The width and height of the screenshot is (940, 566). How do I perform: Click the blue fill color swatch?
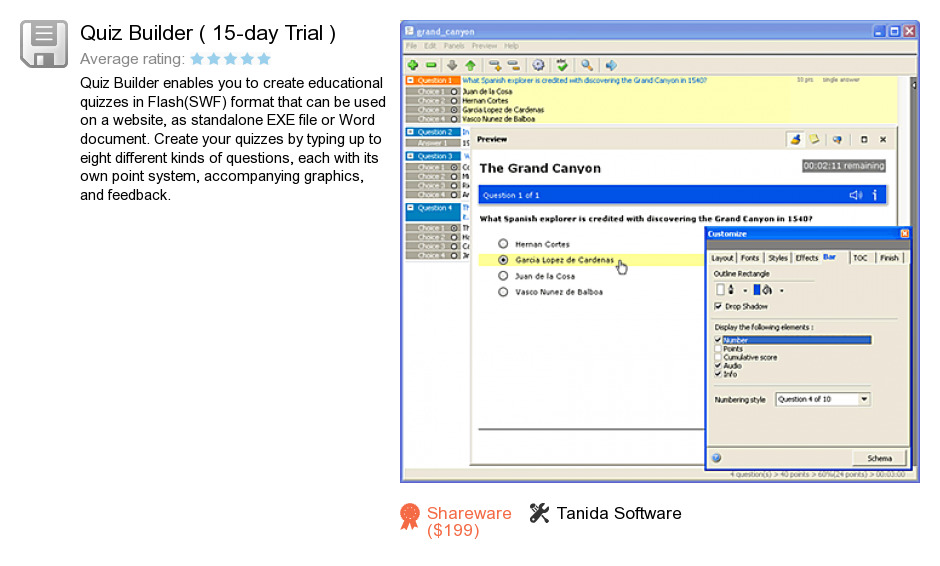point(757,290)
